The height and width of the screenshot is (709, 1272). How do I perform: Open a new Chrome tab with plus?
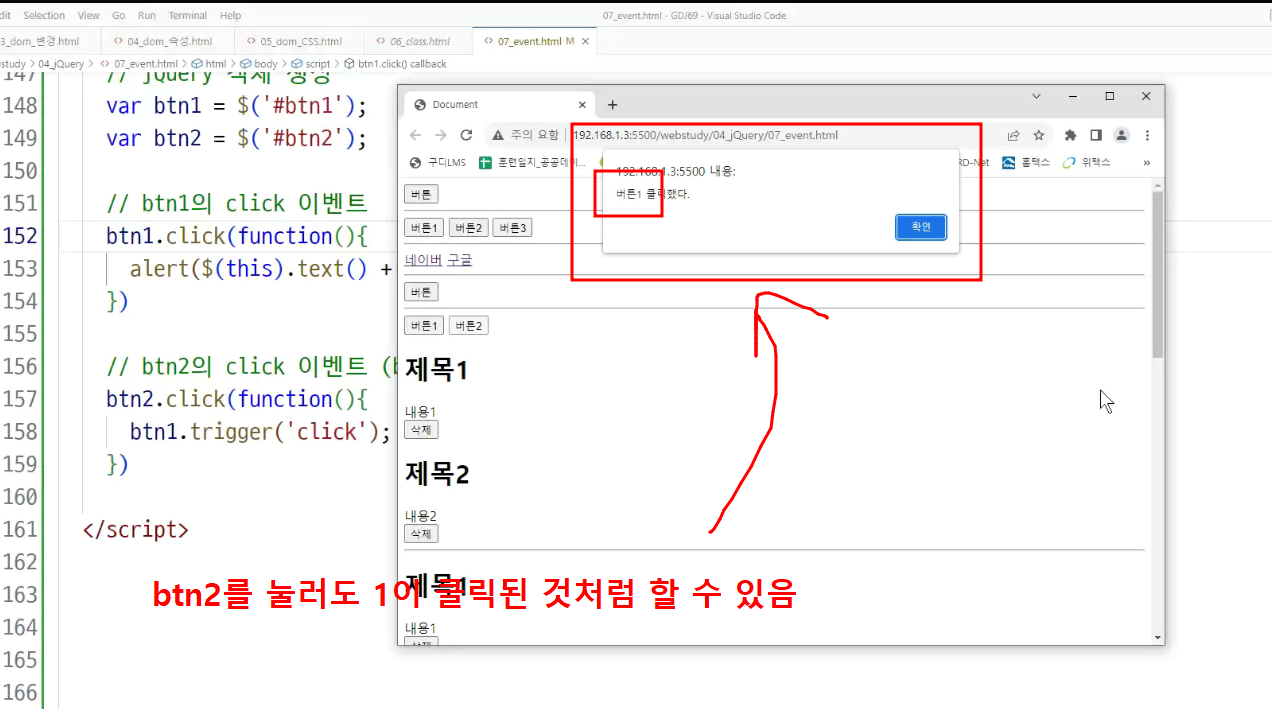click(x=613, y=104)
